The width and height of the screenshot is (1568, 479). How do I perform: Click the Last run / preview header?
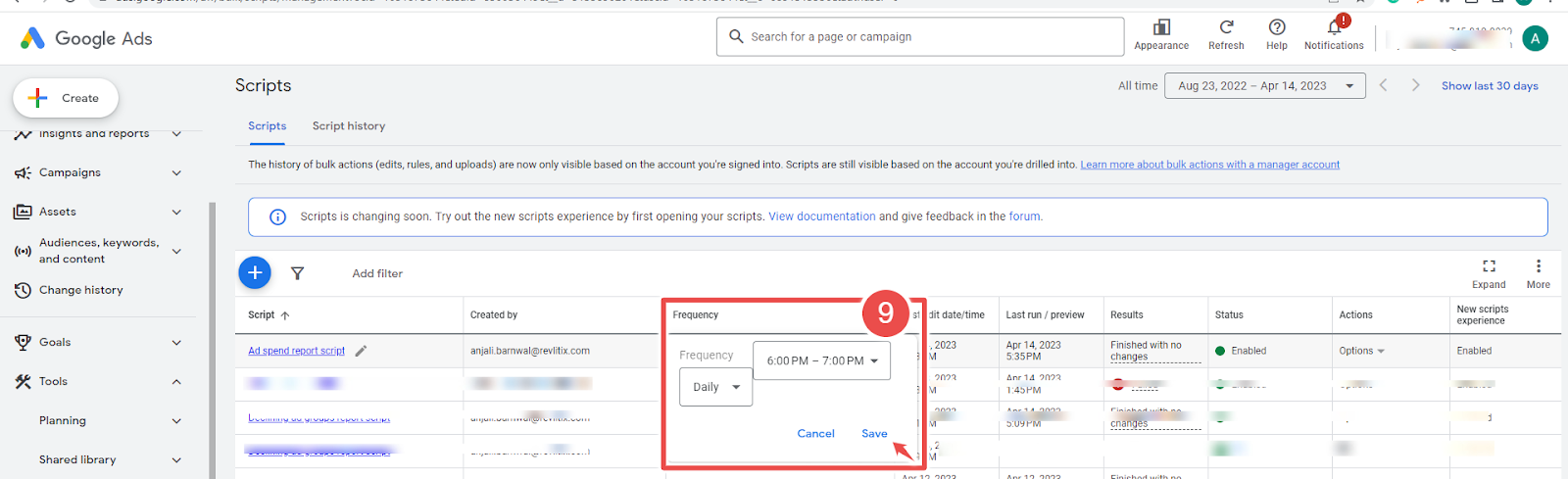[x=1045, y=315]
